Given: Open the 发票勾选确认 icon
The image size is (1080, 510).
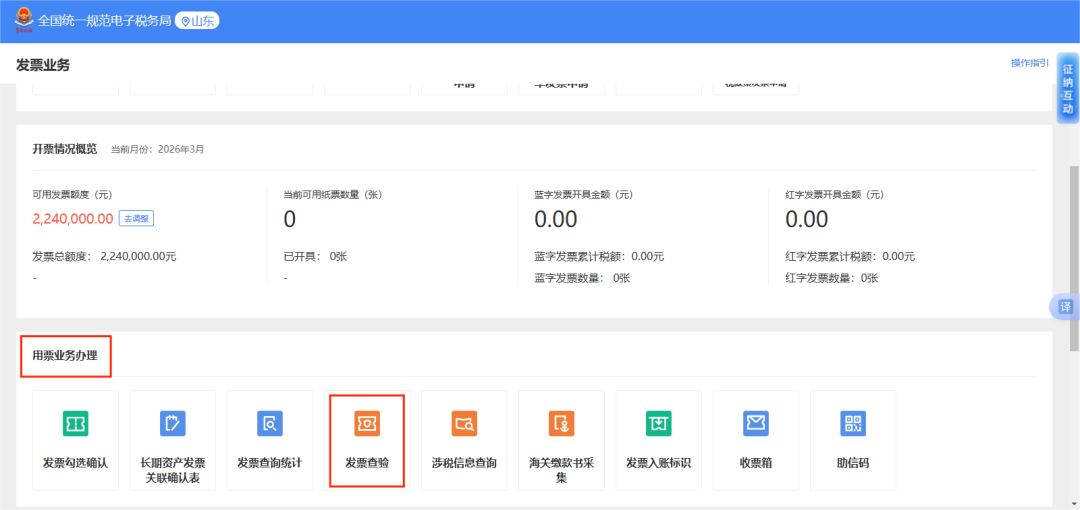Looking at the screenshot, I should point(75,424).
